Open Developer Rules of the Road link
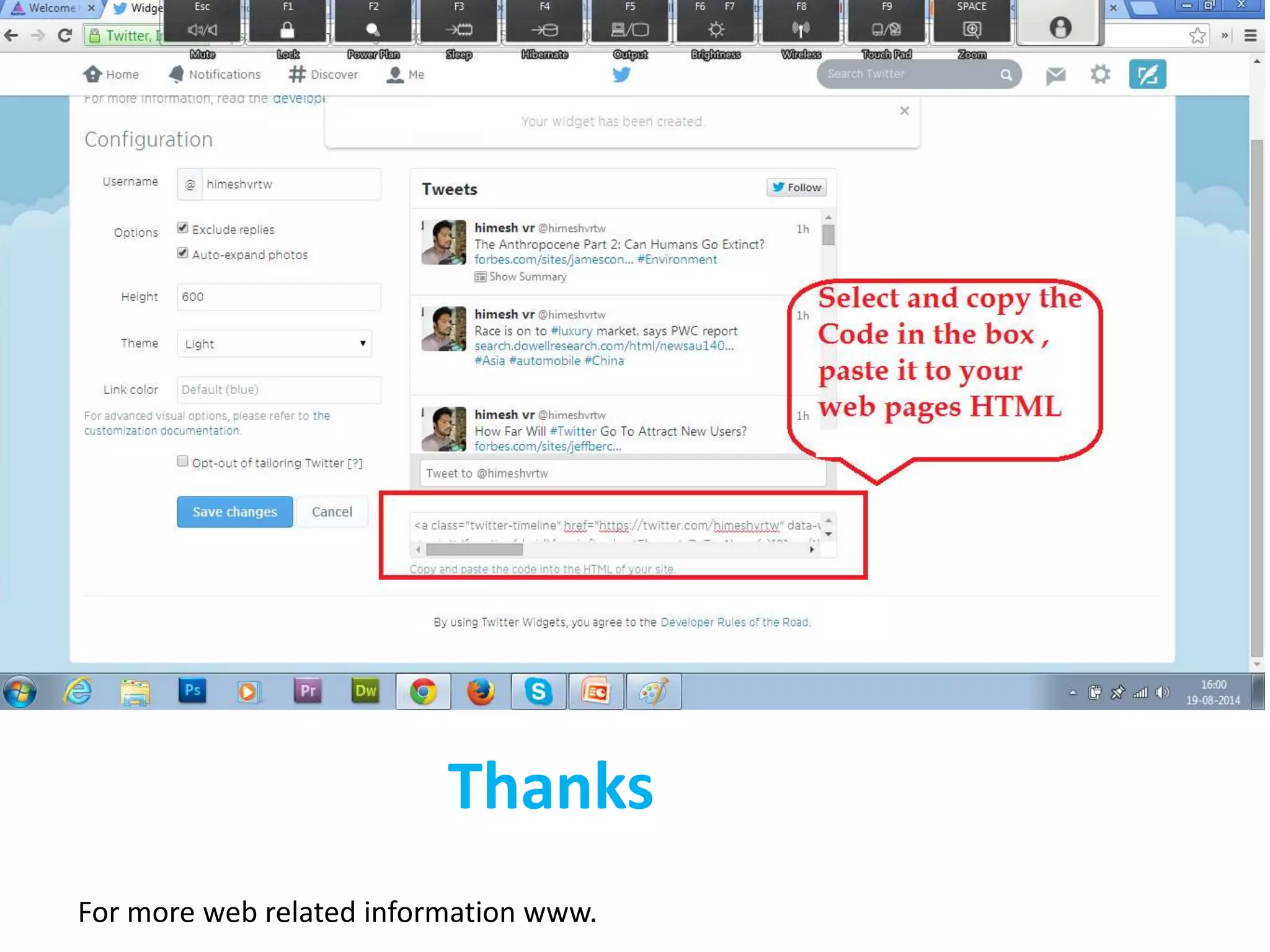Screen dimensions: 1270x952 point(735,622)
